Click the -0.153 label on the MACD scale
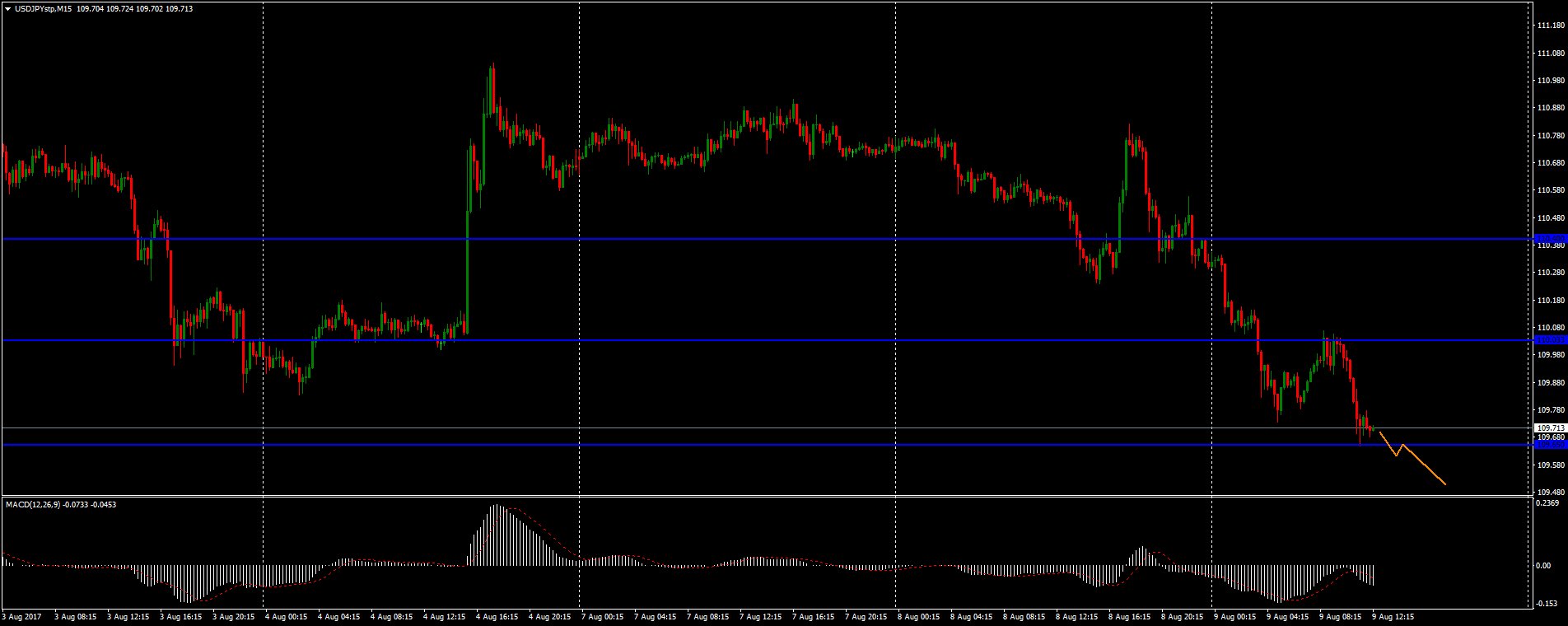 pos(1548,604)
